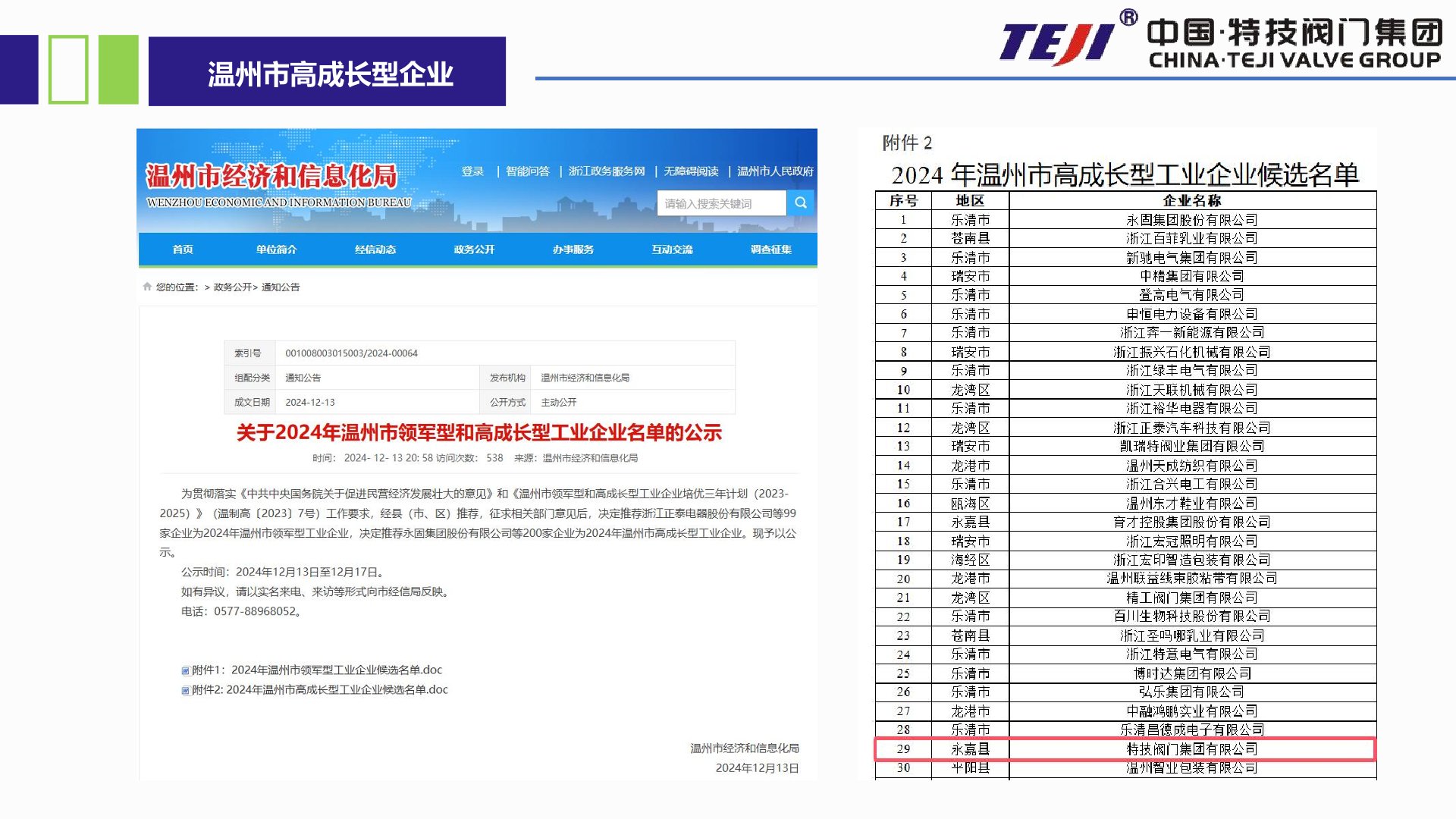Click the home icon in the breadcrumb
This screenshot has width=1456, height=819.
[x=147, y=287]
